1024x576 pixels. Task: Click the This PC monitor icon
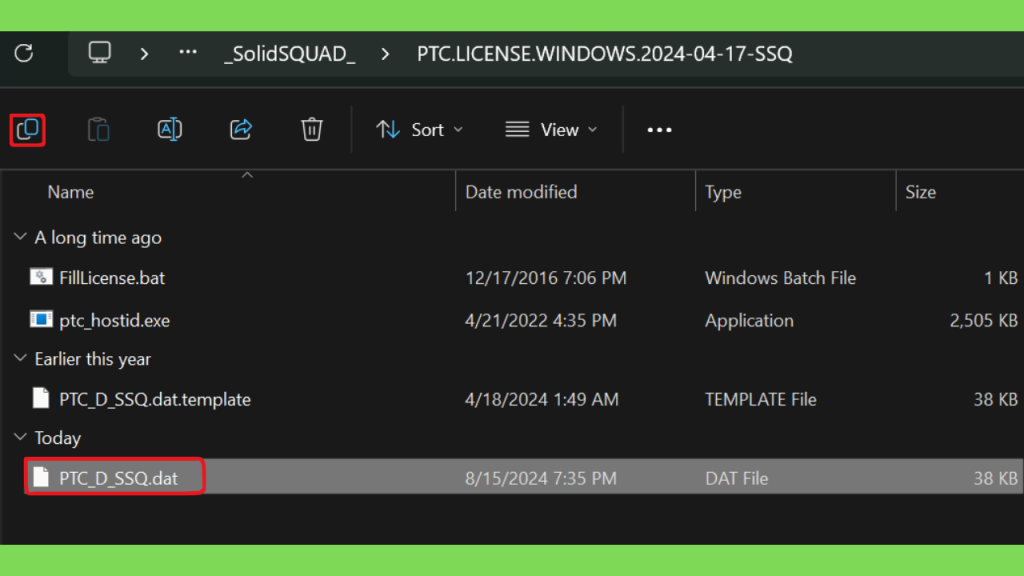[100, 52]
